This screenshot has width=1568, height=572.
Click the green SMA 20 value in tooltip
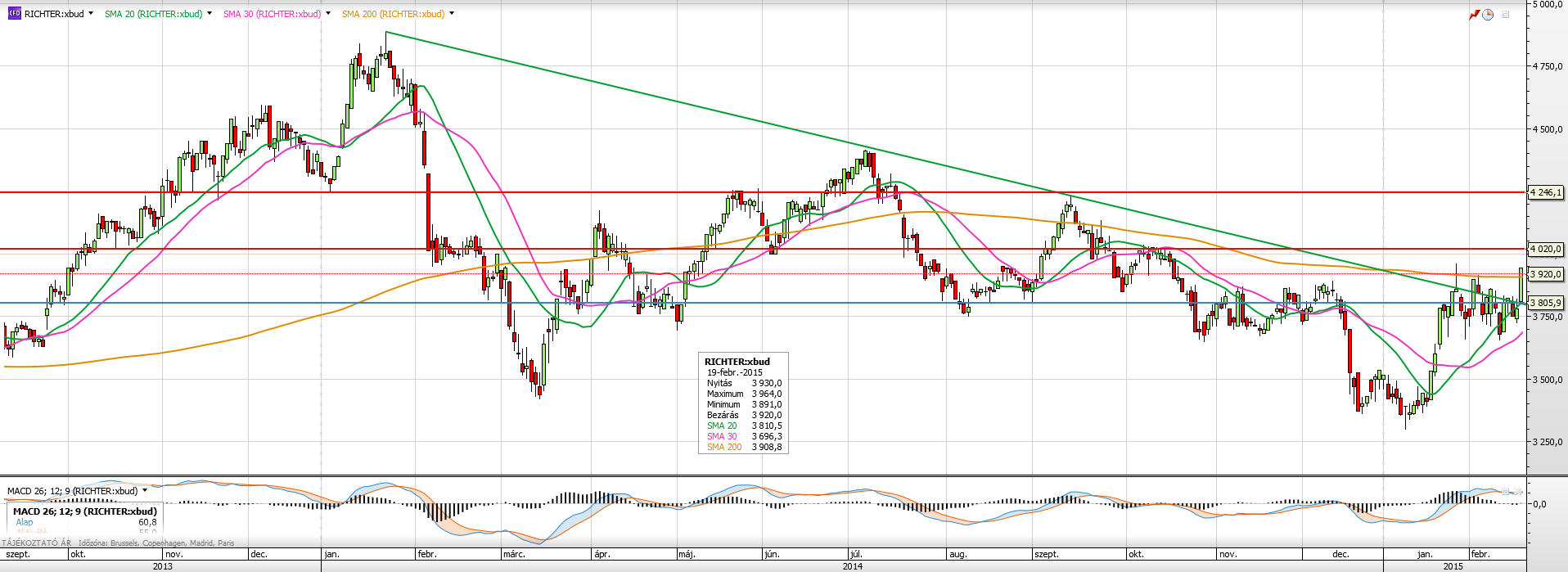(767, 426)
